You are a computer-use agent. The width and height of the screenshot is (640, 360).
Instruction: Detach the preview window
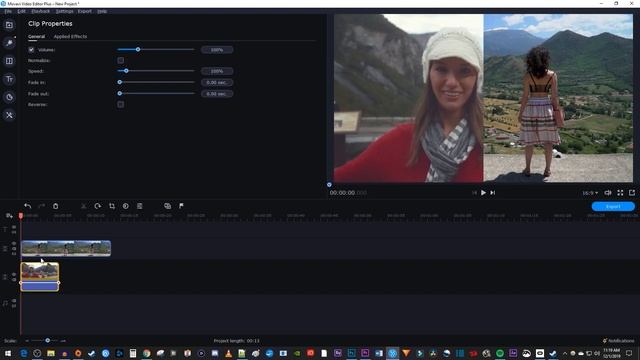point(632,193)
